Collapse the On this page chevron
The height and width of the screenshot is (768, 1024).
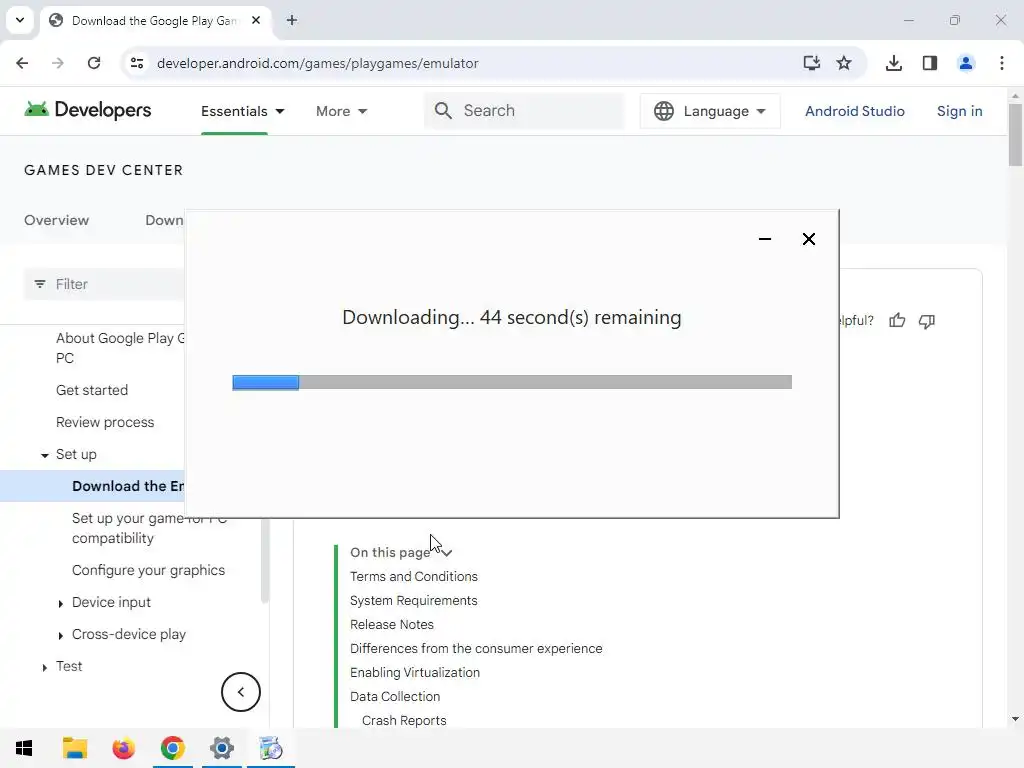[447, 553]
